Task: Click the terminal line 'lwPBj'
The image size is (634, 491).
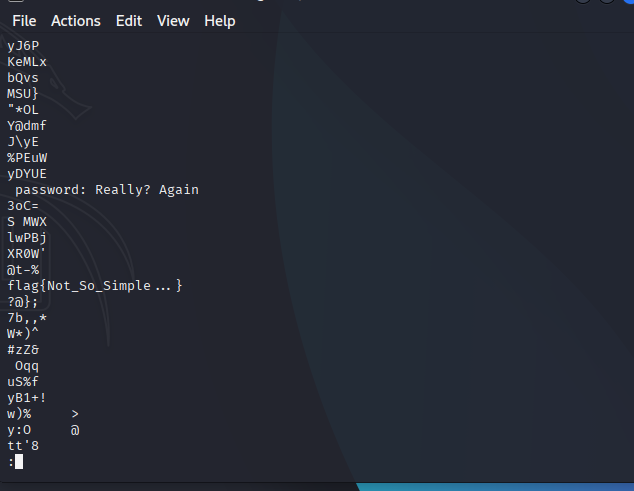Action: 27,238
